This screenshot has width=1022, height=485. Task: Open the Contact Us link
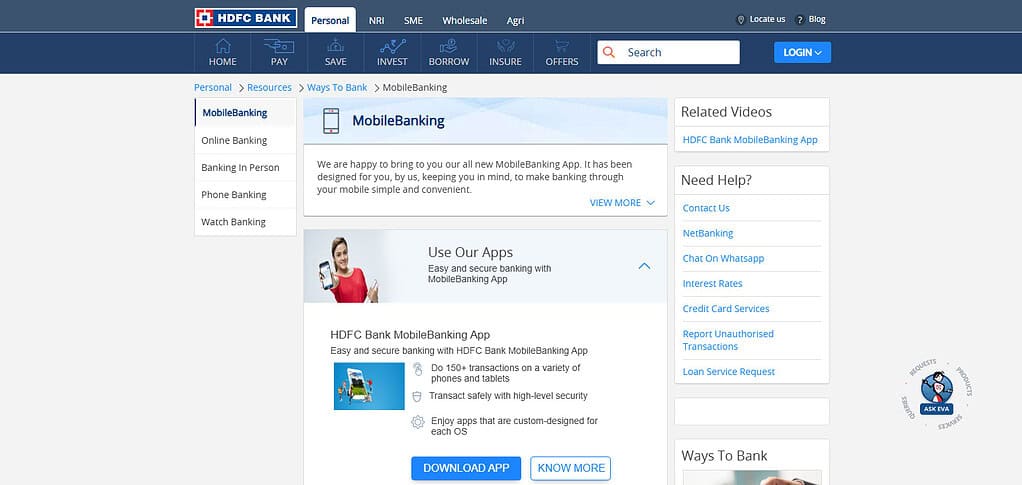706,208
